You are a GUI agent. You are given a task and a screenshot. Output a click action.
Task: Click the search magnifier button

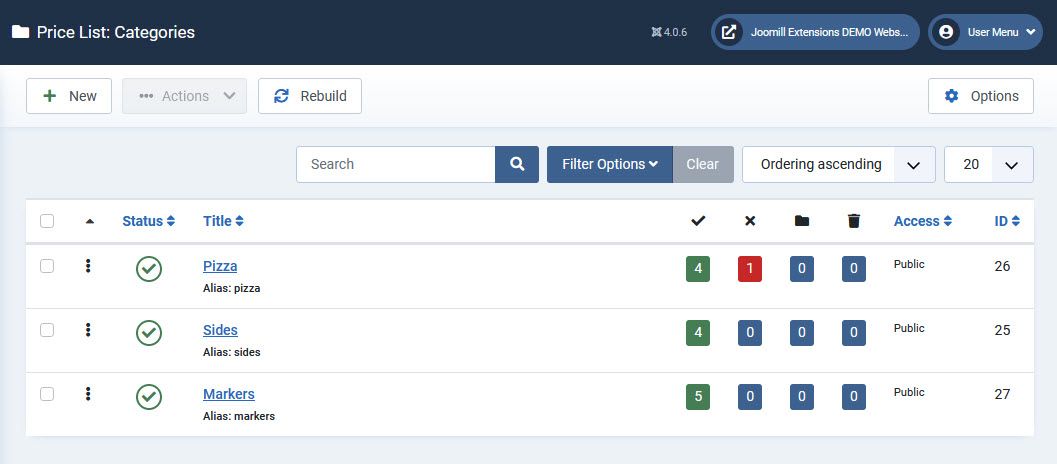click(x=517, y=164)
